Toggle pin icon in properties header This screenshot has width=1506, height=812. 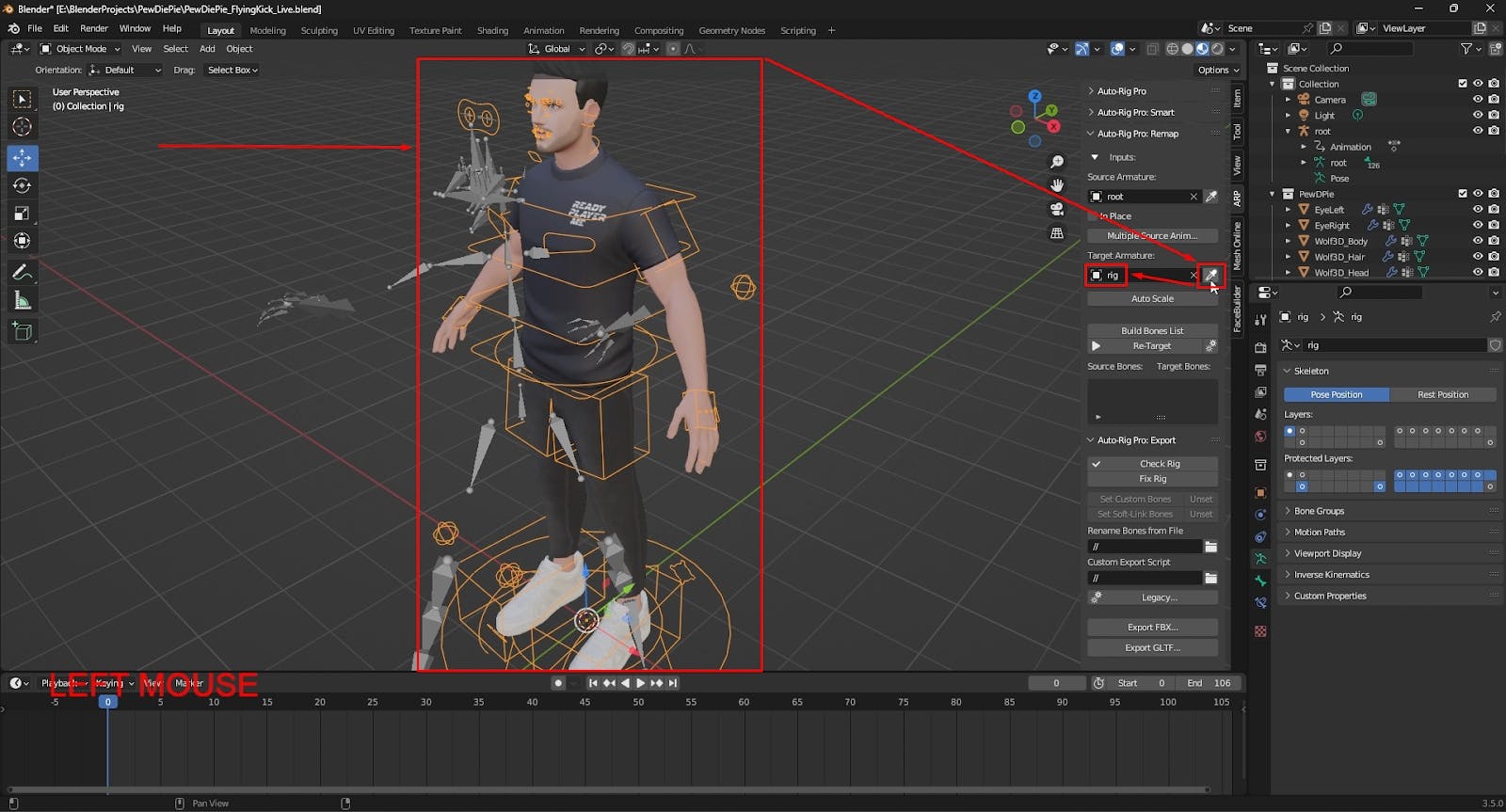(x=1496, y=317)
